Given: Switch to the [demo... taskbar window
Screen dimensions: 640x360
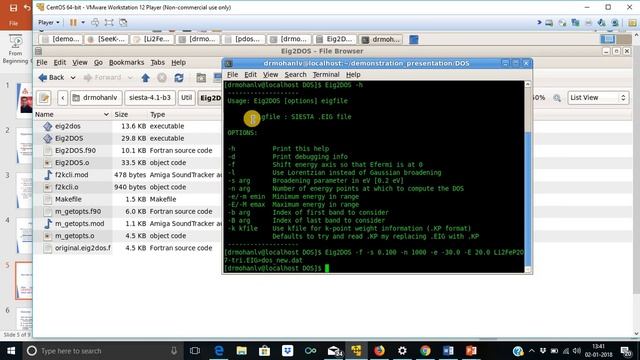Looking at the screenshot, I should (61, 39).
